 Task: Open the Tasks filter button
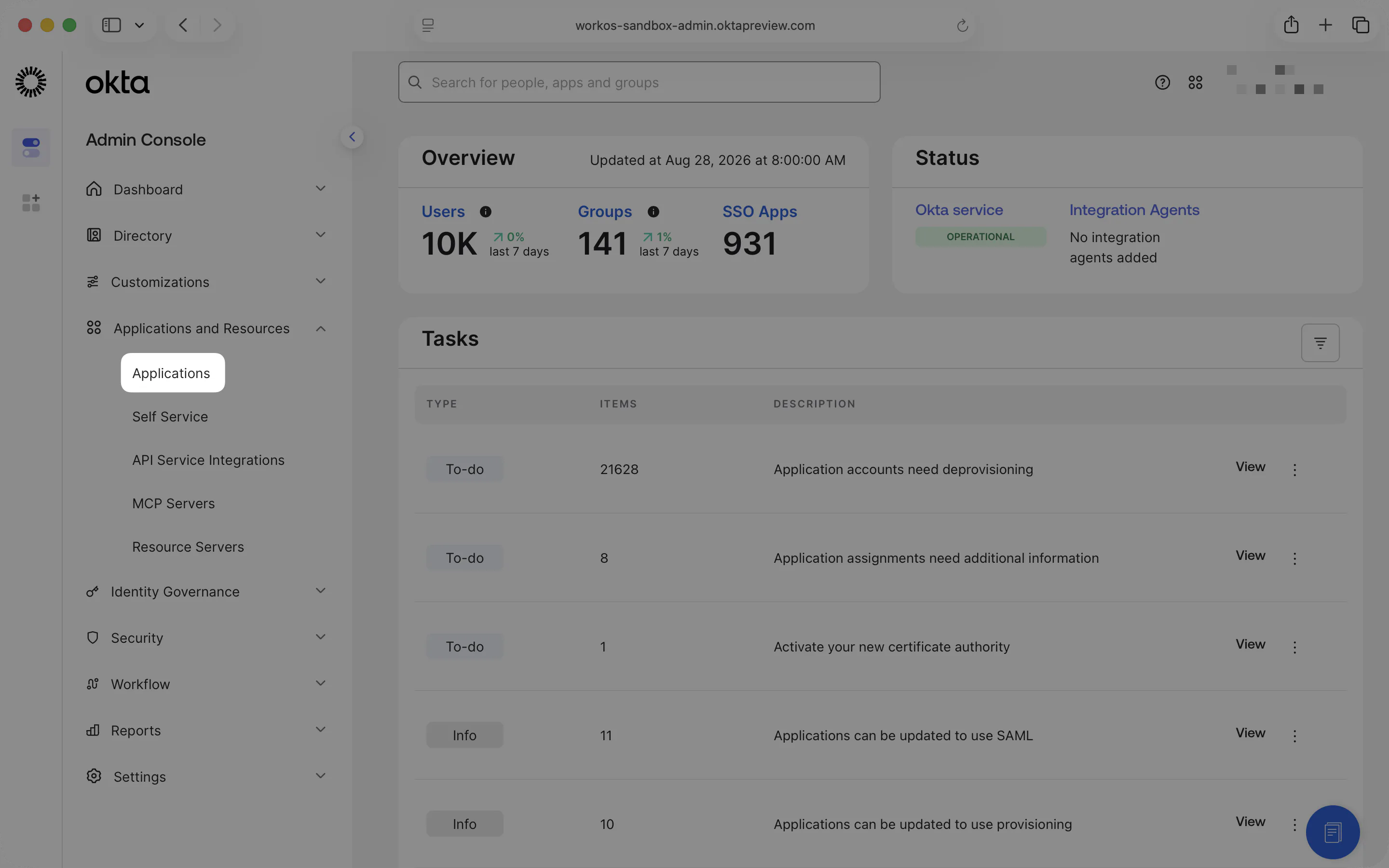(1320, 343)
